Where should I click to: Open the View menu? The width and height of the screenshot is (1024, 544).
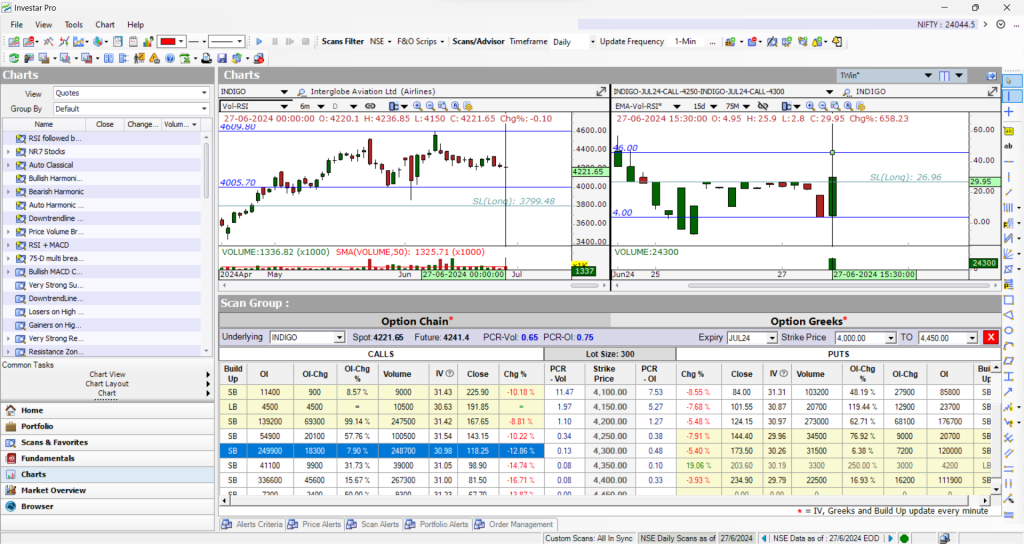[44, 25]
